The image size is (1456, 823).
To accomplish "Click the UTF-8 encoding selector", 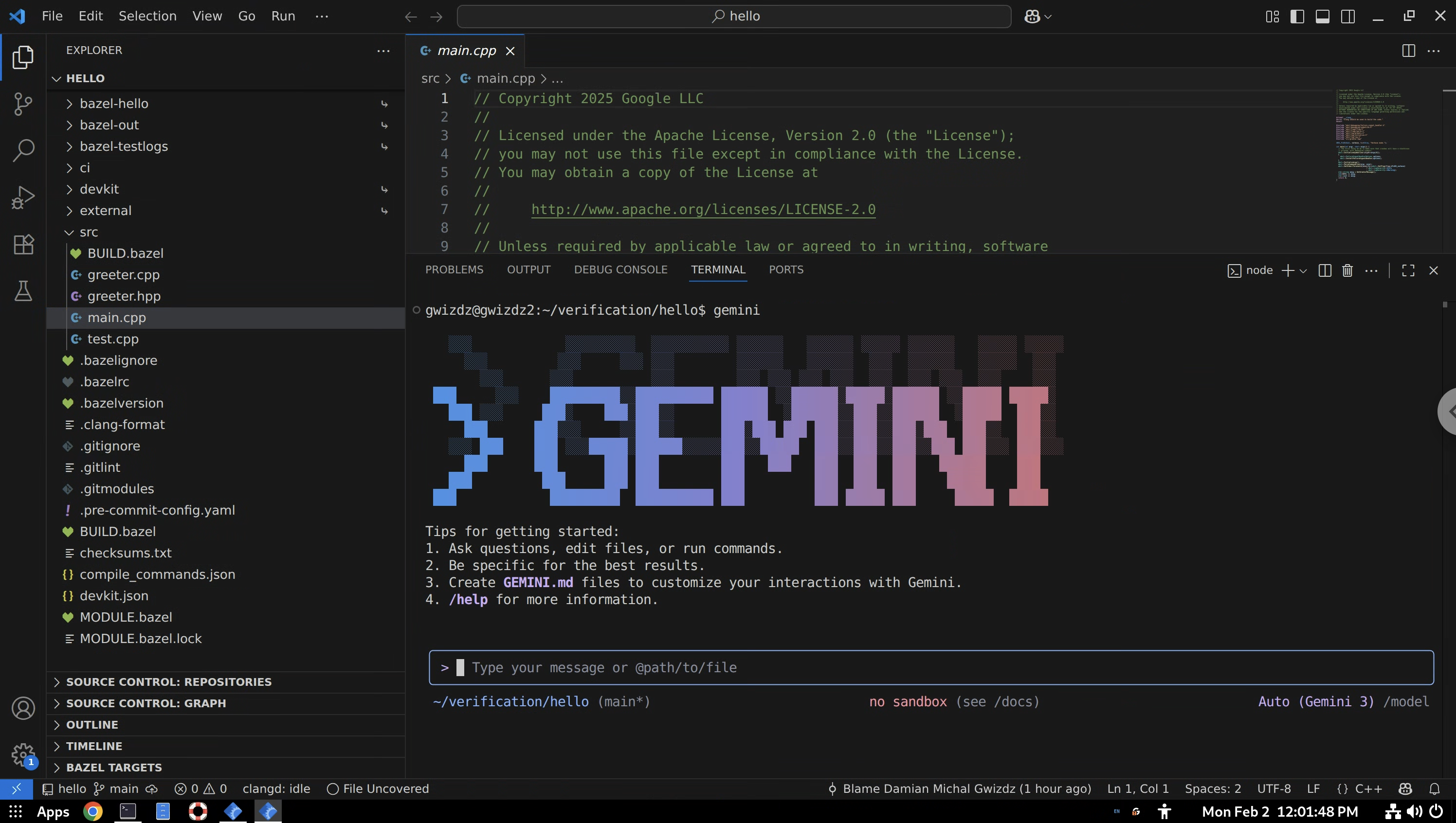I will coord(1274,788).
